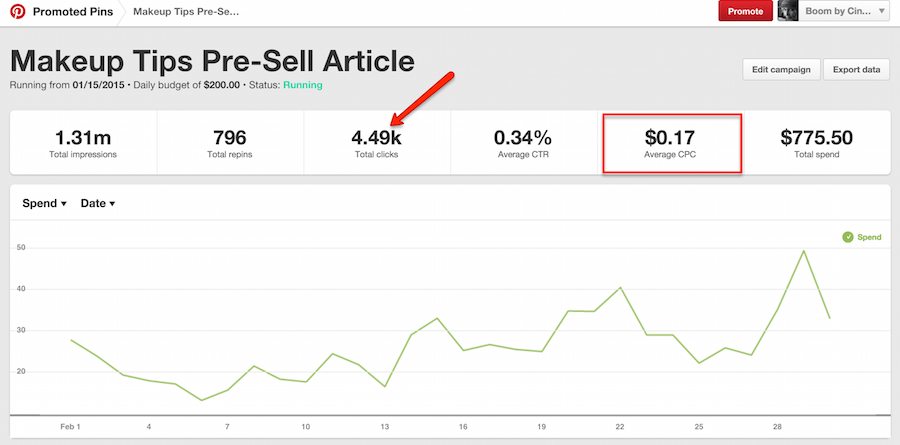Select the Total impressions stat tile
900x445 pixels.
coord(83,142)
